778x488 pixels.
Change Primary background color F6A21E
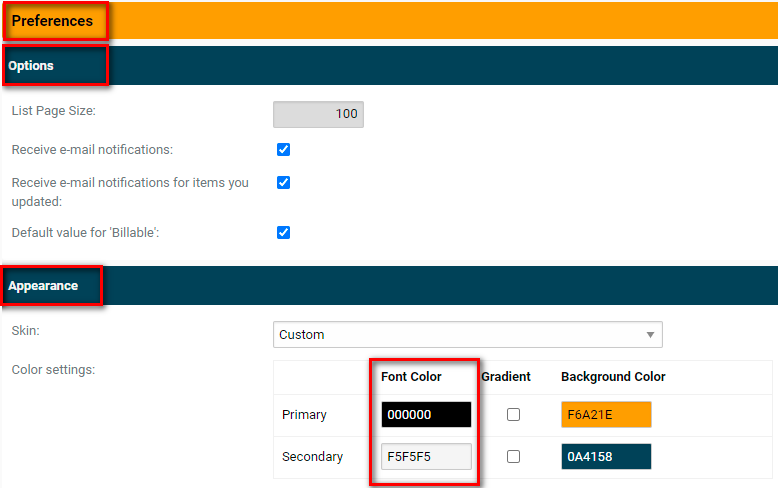(606, 415)
